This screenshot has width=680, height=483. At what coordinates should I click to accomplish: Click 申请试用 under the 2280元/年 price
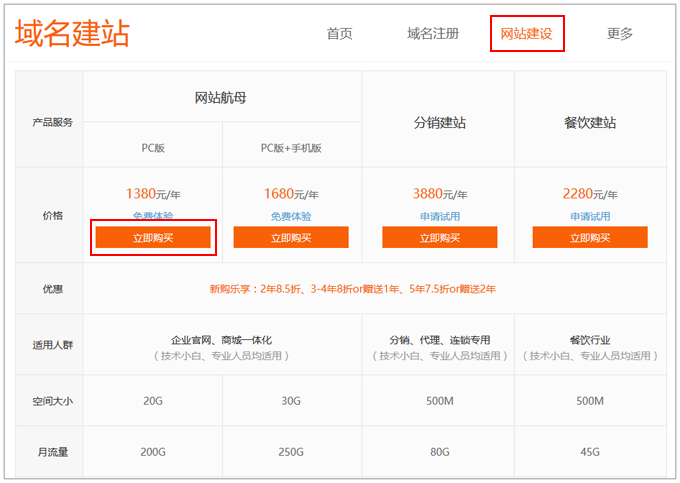tap(590, 216)
